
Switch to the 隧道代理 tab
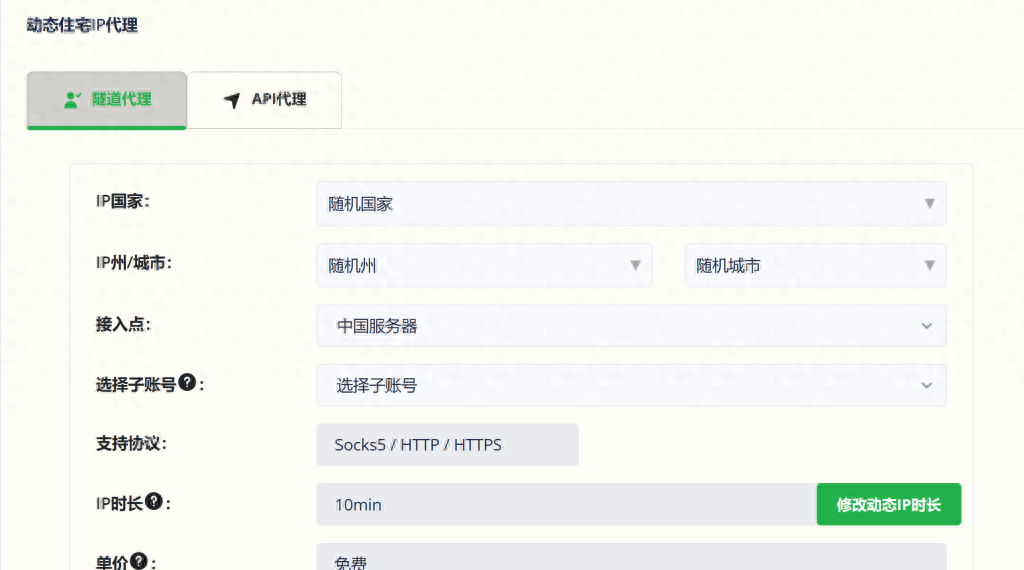point(106,100)
